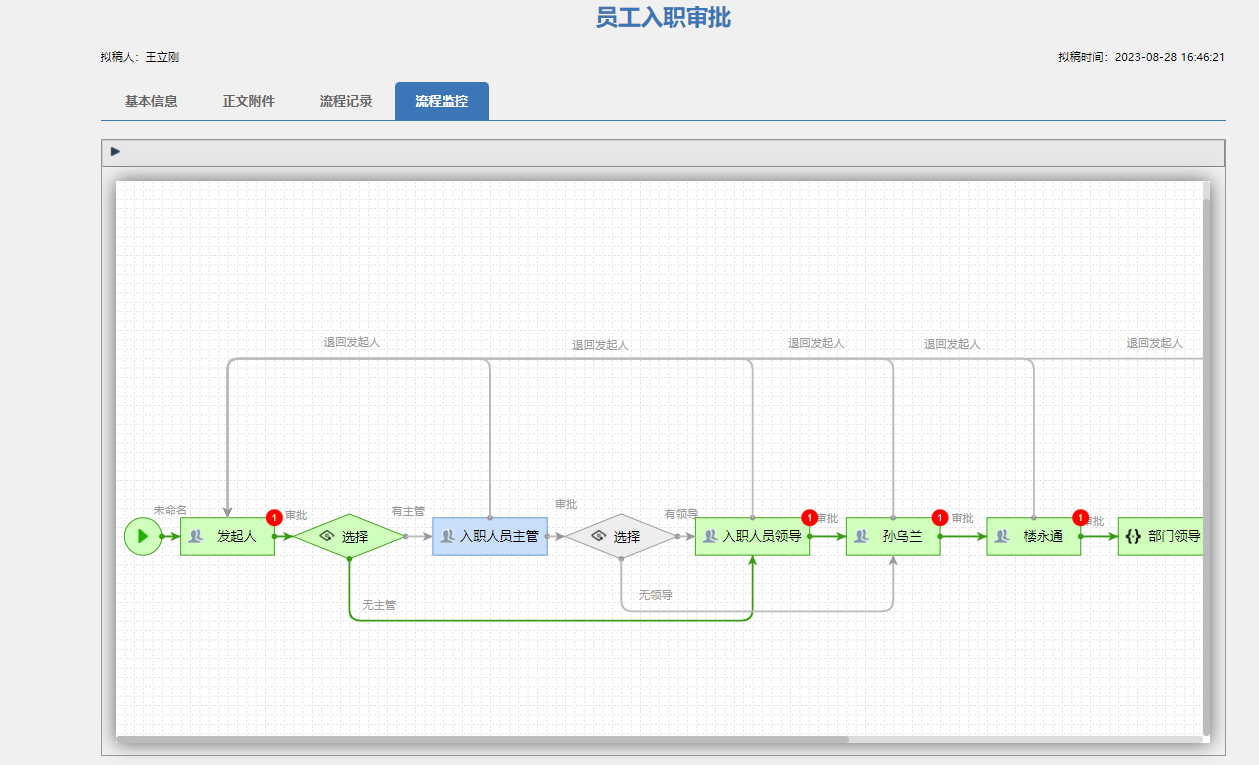The height and width of the screenshot is (765, 1259).
Task: Select the gray 选择 decision diamond
Action: tap(621, 536)
